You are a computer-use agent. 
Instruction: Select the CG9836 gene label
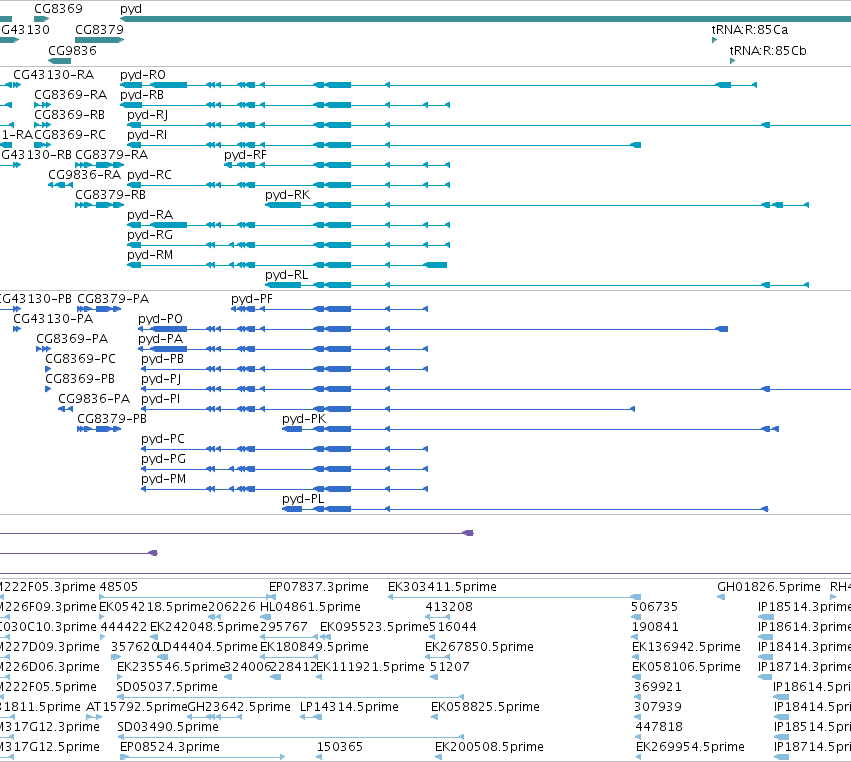coord(72,50)
